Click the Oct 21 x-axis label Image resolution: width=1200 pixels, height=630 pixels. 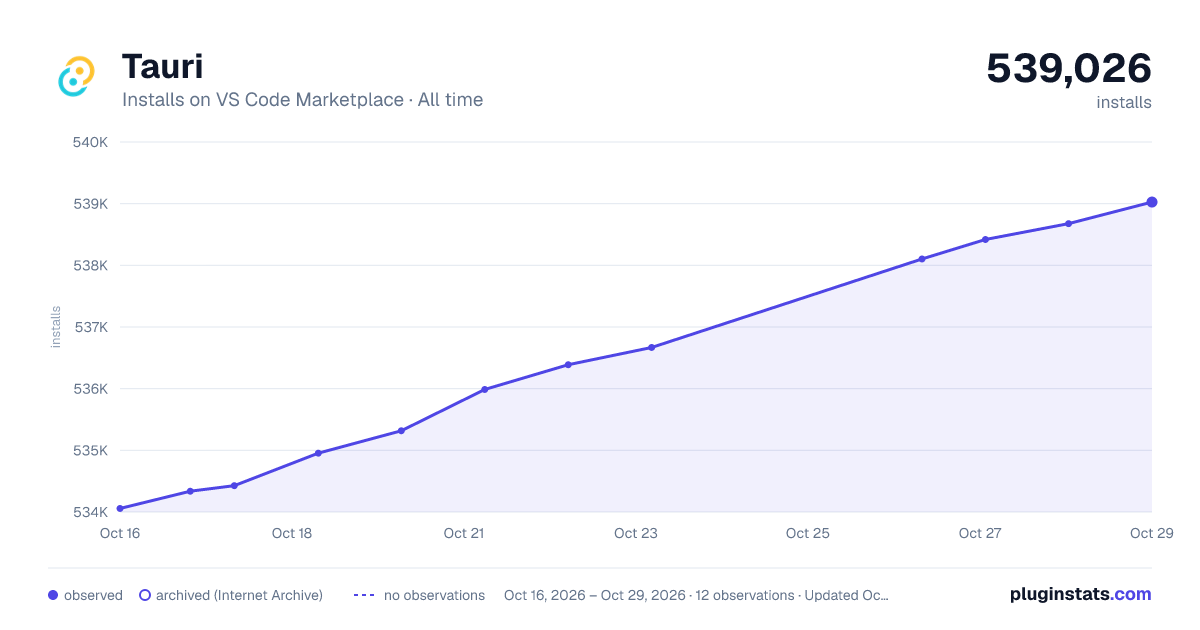464,533
